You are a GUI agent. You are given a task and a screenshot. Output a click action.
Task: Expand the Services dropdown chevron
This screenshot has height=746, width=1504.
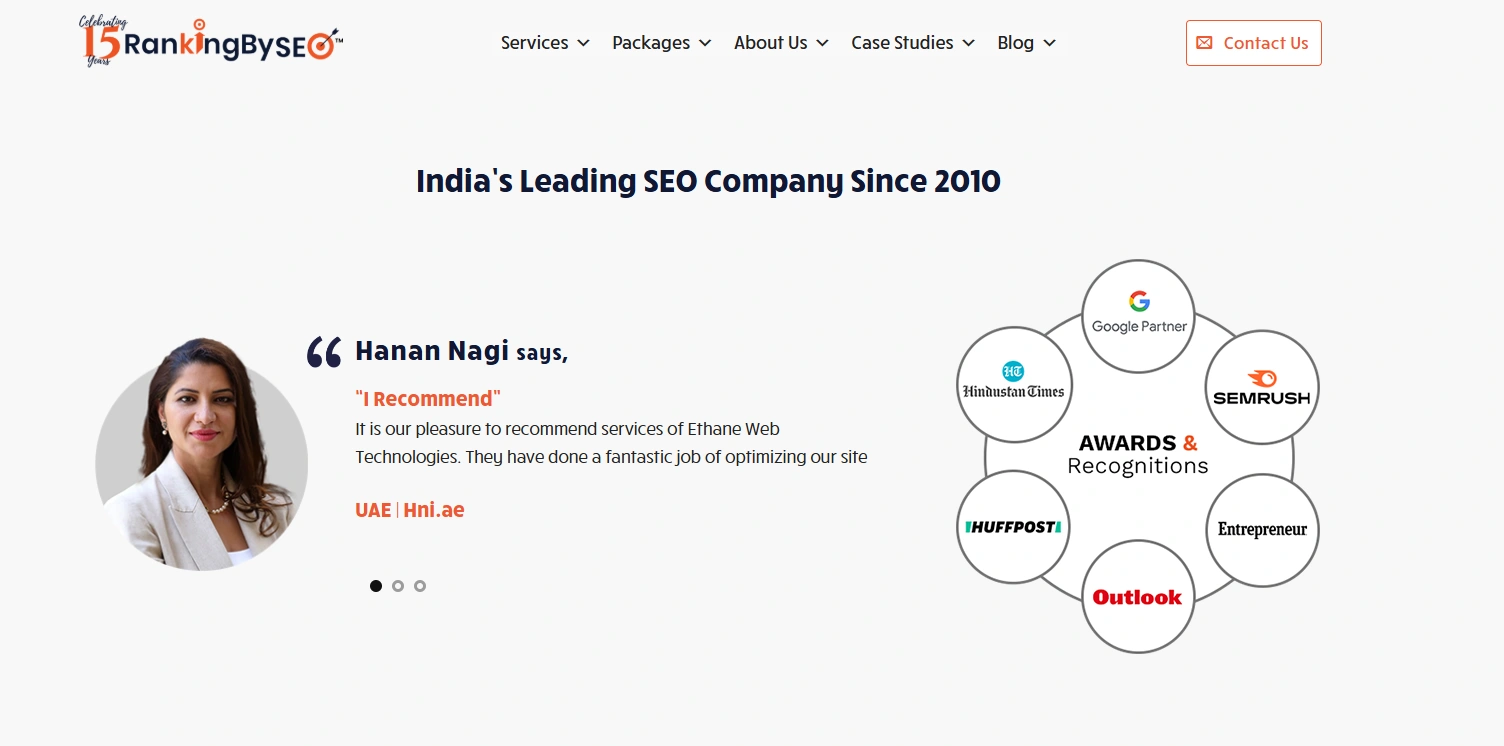click(583, 43)
